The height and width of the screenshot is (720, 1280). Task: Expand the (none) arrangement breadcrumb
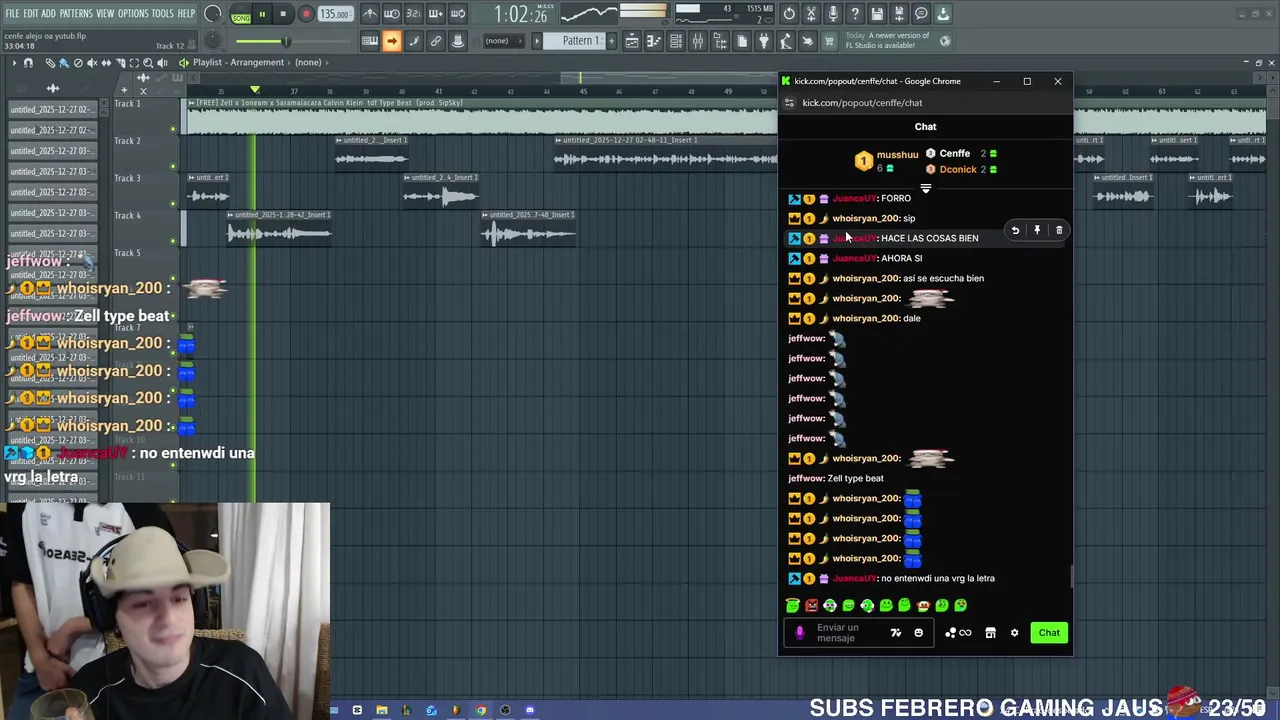click(308, 62)
